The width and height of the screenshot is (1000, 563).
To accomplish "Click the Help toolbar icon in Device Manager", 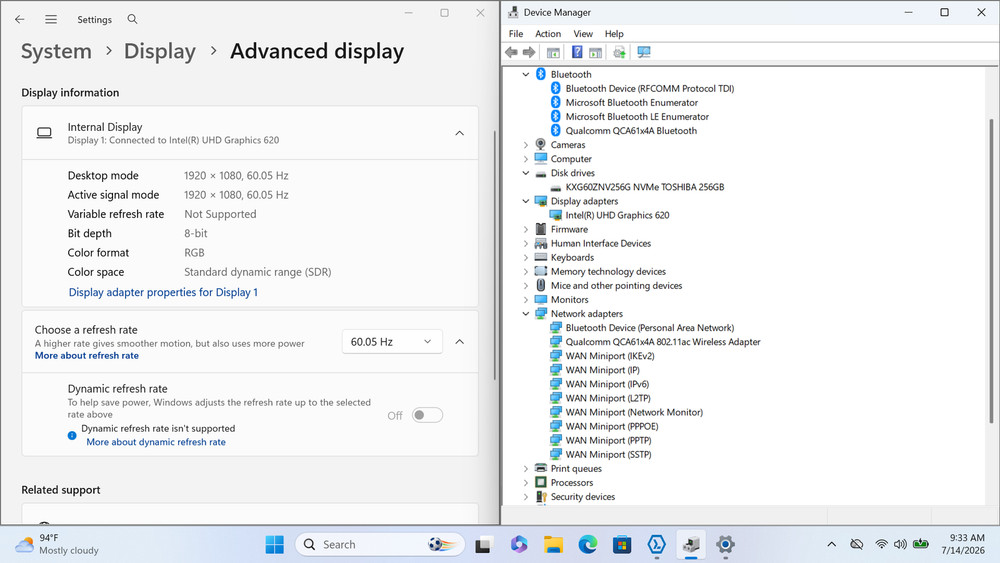I will pos(577,52).
